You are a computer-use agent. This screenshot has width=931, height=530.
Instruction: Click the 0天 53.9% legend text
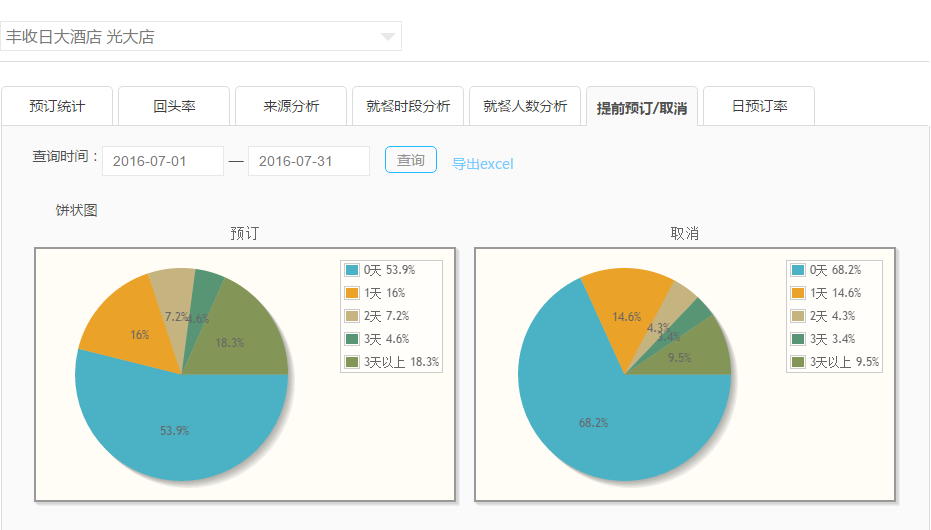390,270
